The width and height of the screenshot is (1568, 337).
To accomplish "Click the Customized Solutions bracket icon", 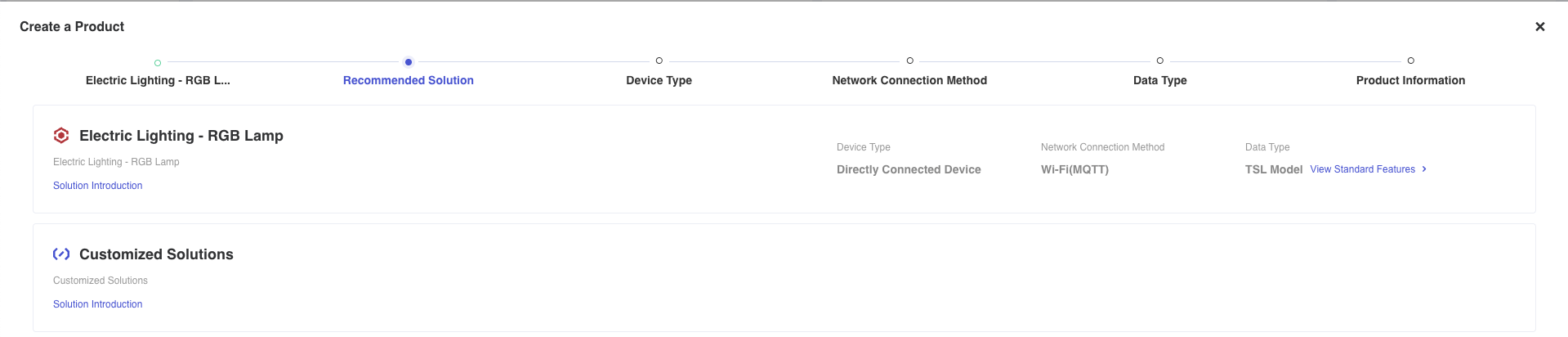I will click(61, 254).
